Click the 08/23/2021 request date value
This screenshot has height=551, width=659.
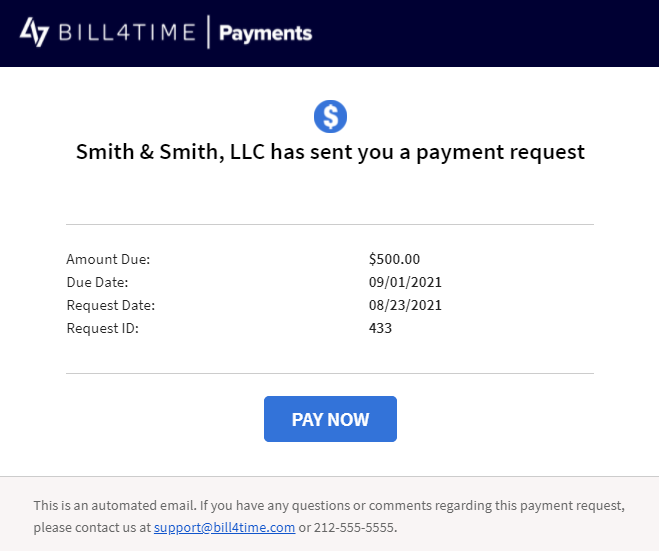[405, 305]
